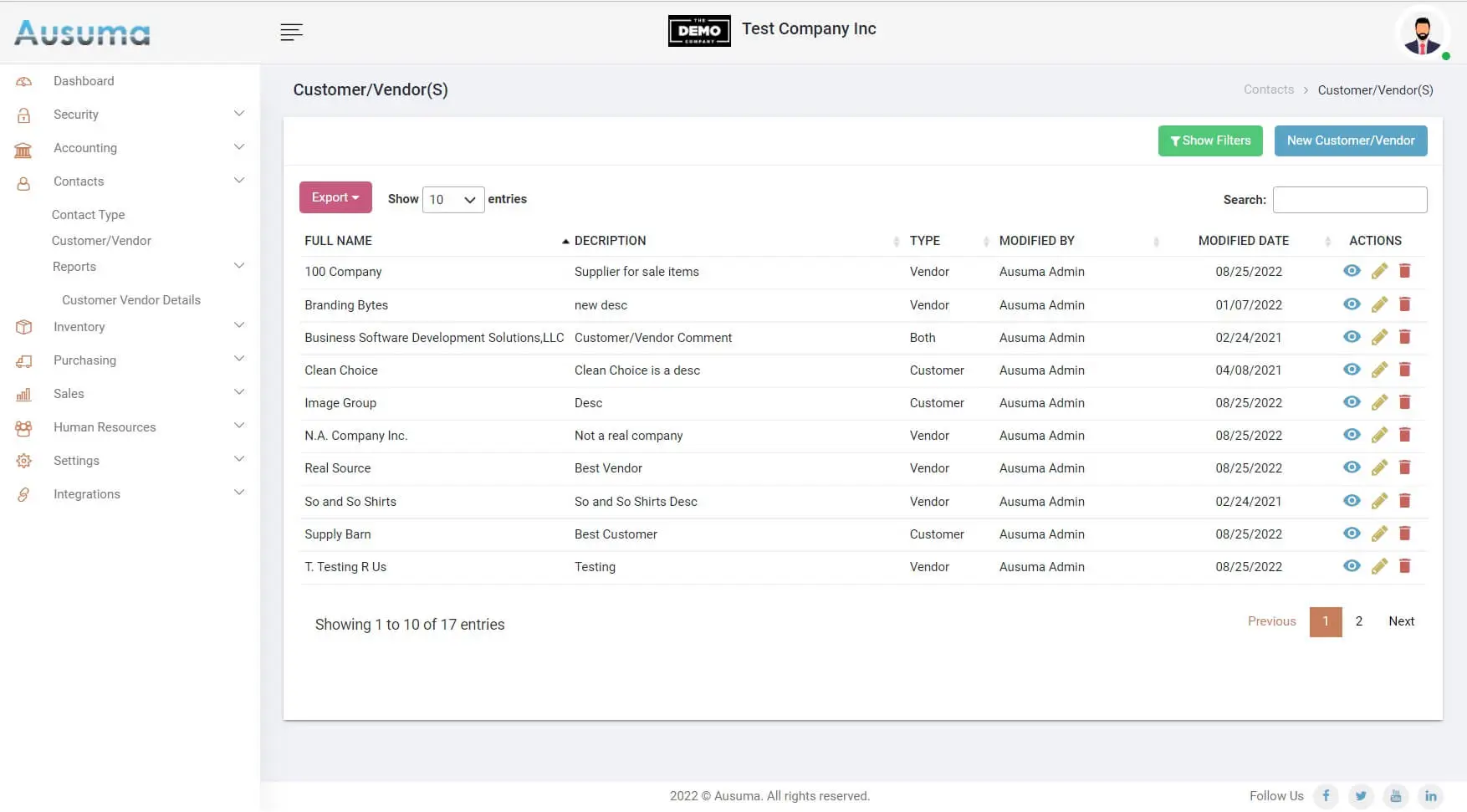
Task: Select Contact Type in sidebar
Action: (88, 215)
